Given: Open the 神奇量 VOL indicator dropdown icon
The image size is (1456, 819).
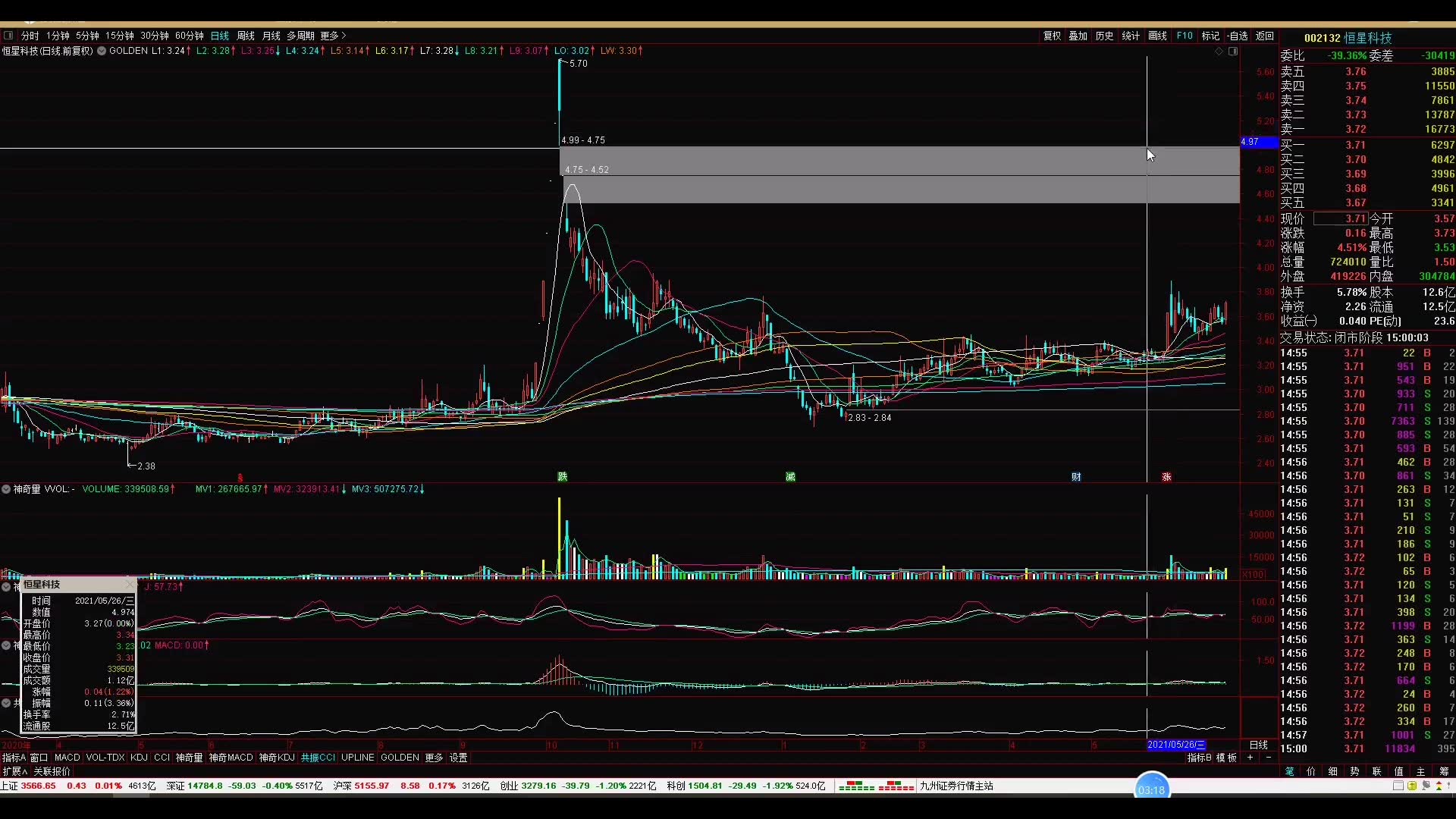Looking at the screenshot, I should (6, 489).
